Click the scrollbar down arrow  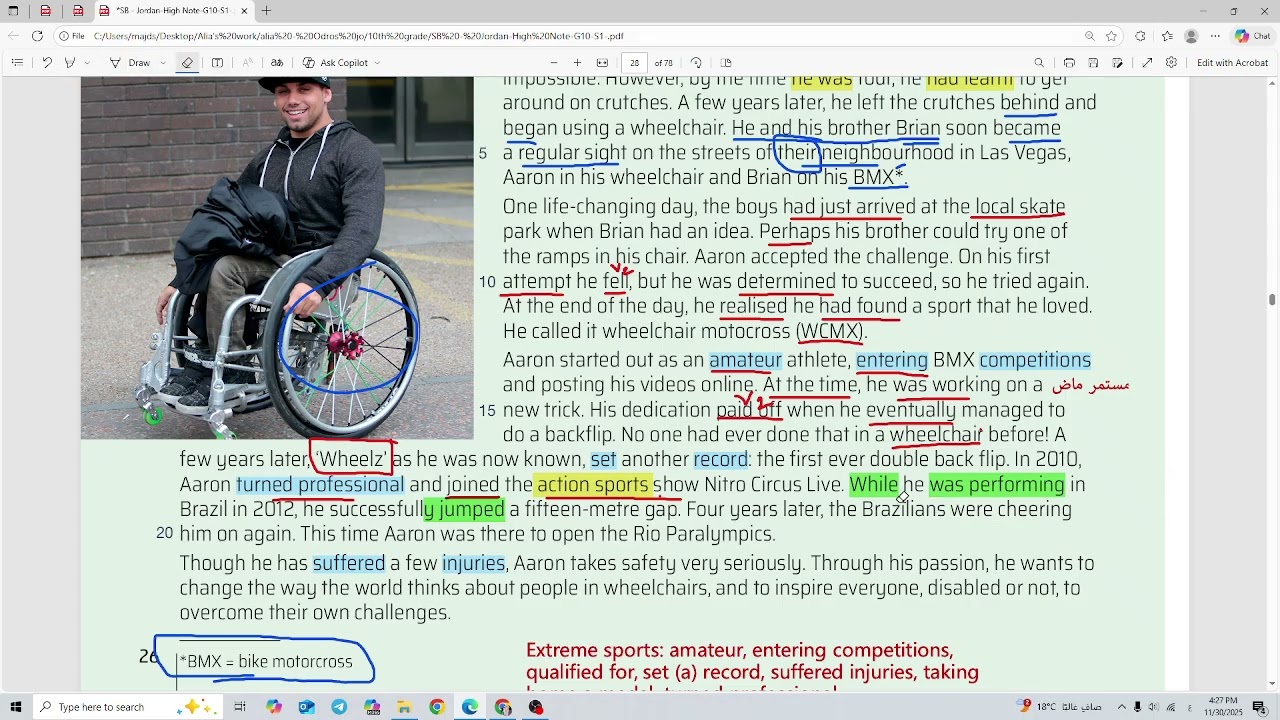(1272, 685)
